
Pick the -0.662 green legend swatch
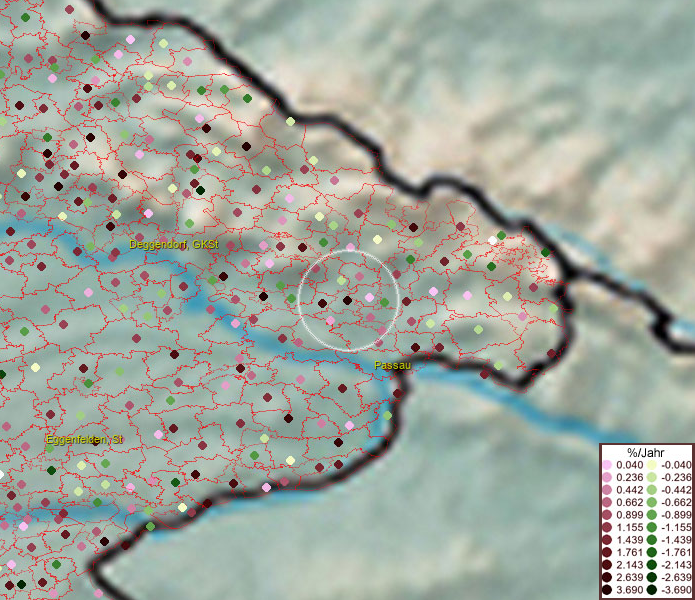652,502
